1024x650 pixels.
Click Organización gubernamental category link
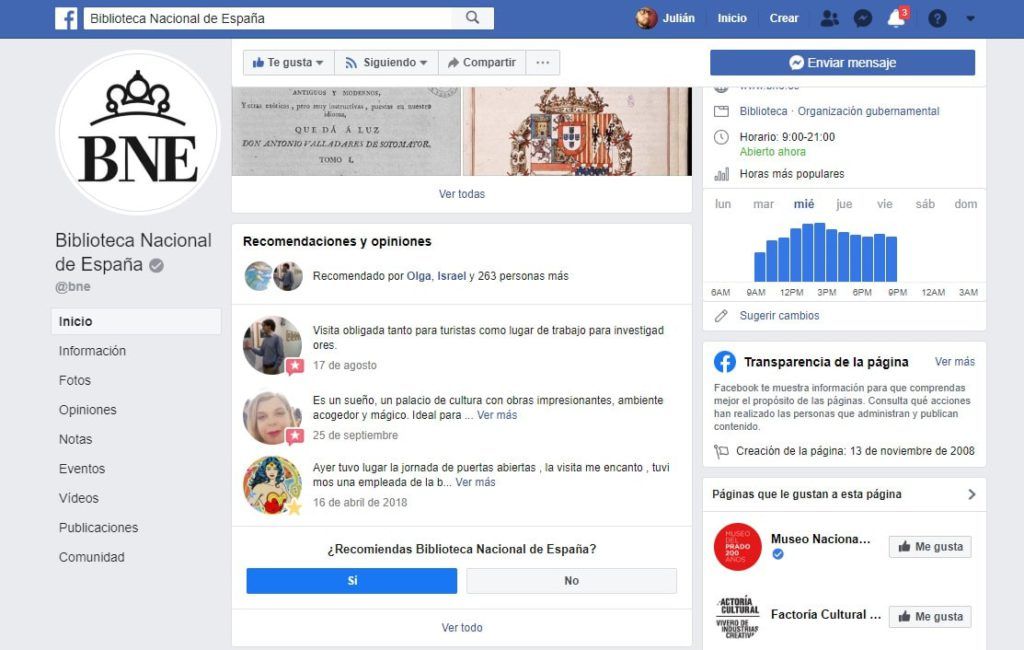click(869, 111)
